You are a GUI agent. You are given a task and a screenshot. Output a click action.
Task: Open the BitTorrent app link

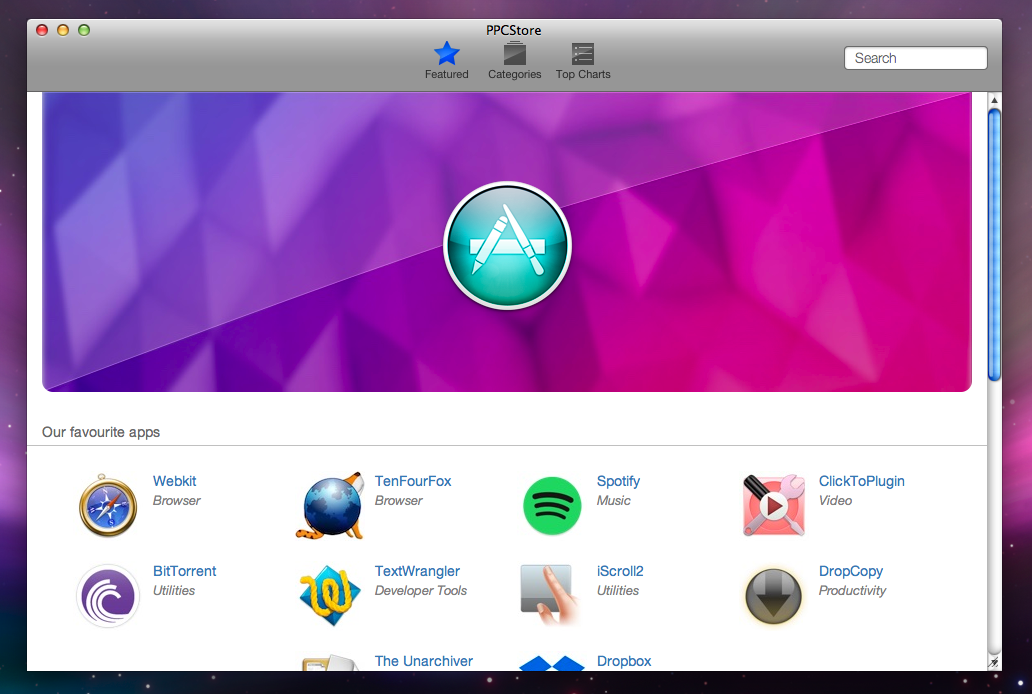click(184, 572)
